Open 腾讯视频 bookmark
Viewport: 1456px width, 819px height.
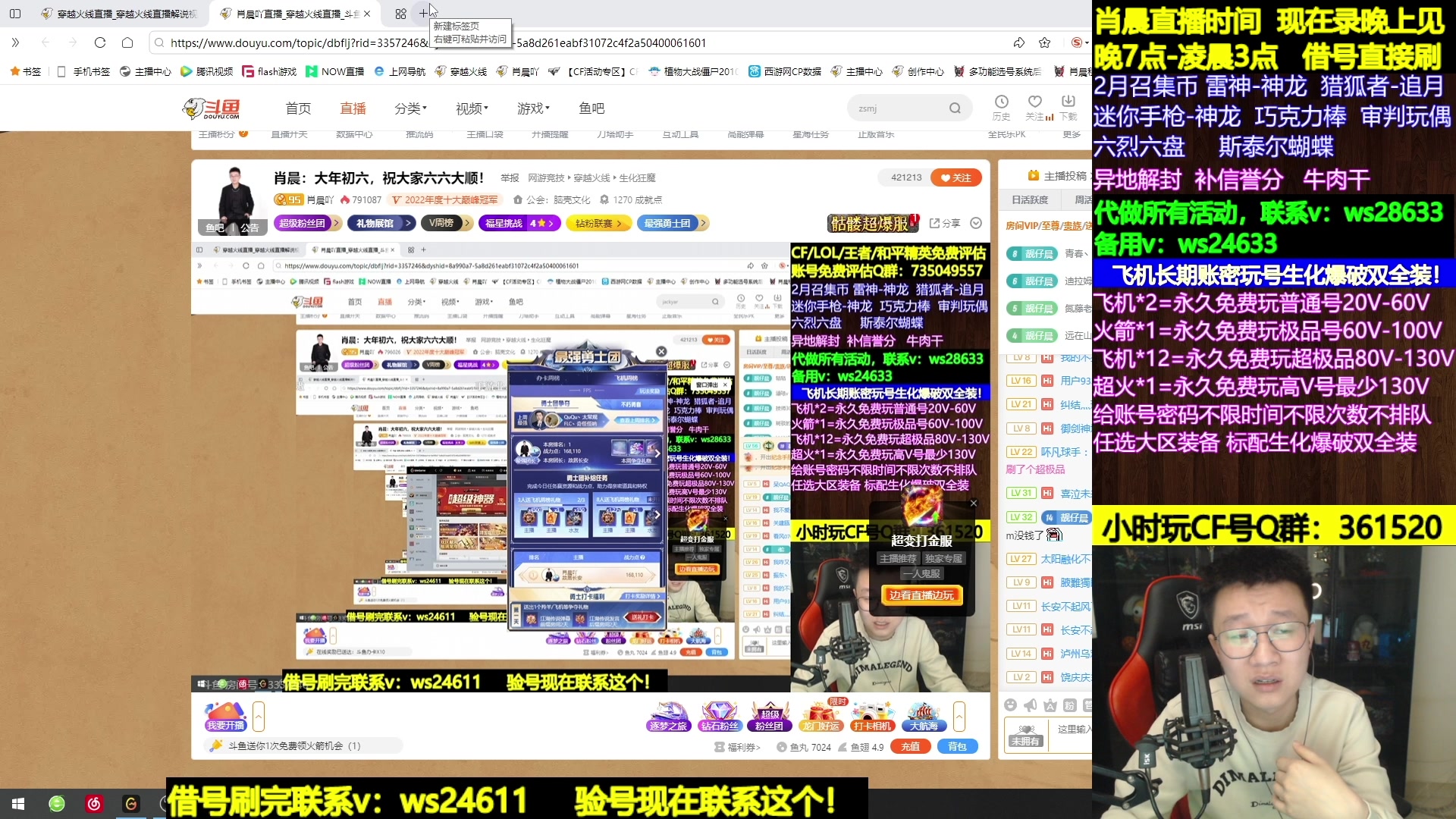pos(206,71)
